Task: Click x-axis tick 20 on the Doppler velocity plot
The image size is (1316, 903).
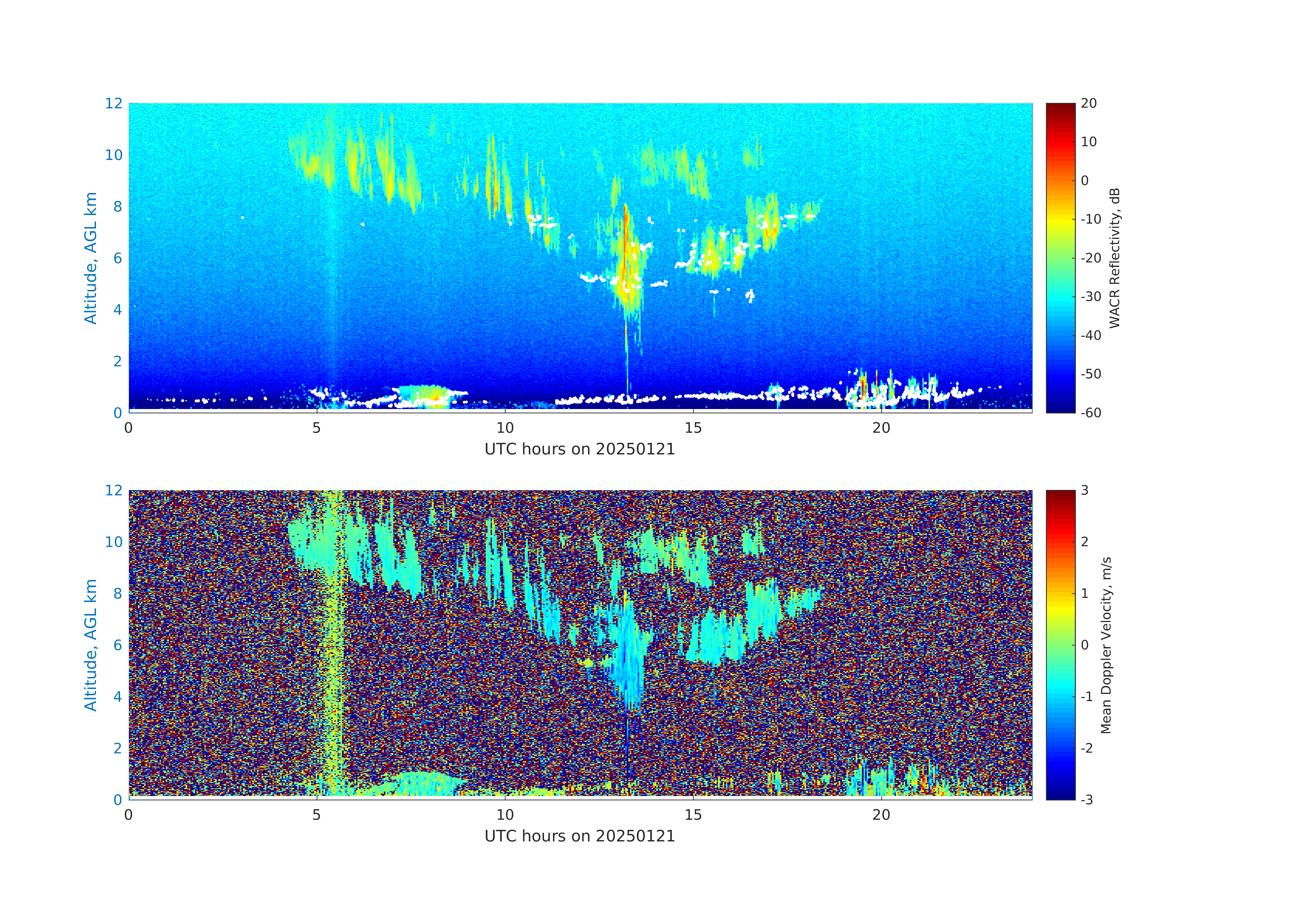Action: [881, 815]
